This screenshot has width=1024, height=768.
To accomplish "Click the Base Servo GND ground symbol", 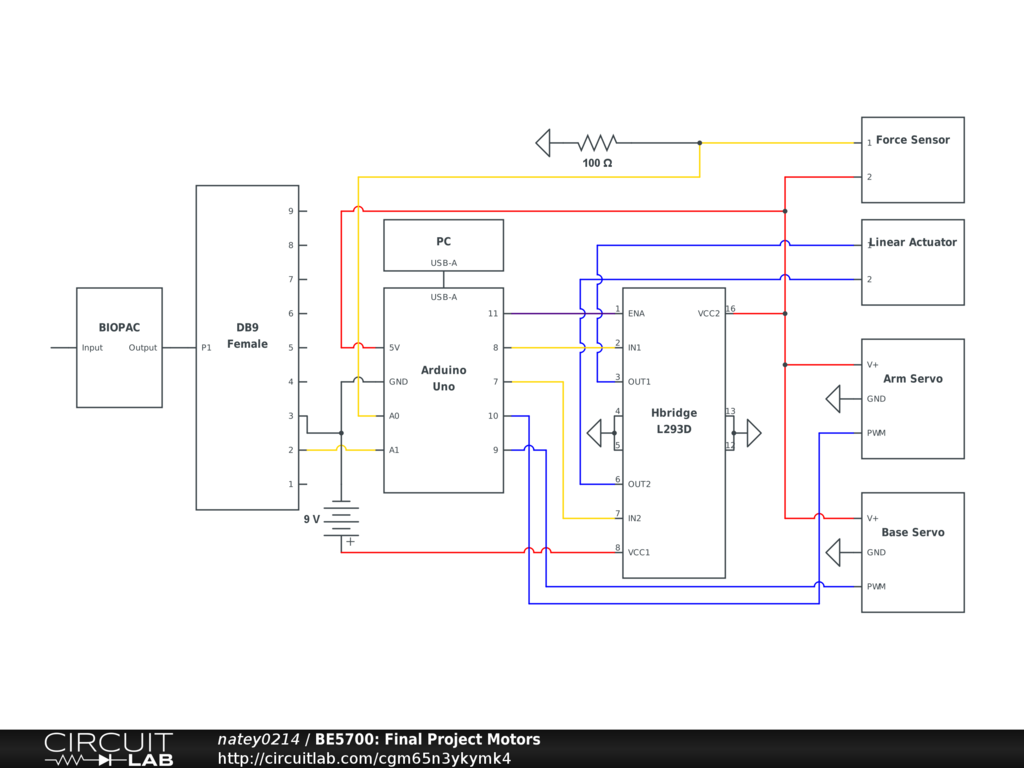I will tap(833, 552).
